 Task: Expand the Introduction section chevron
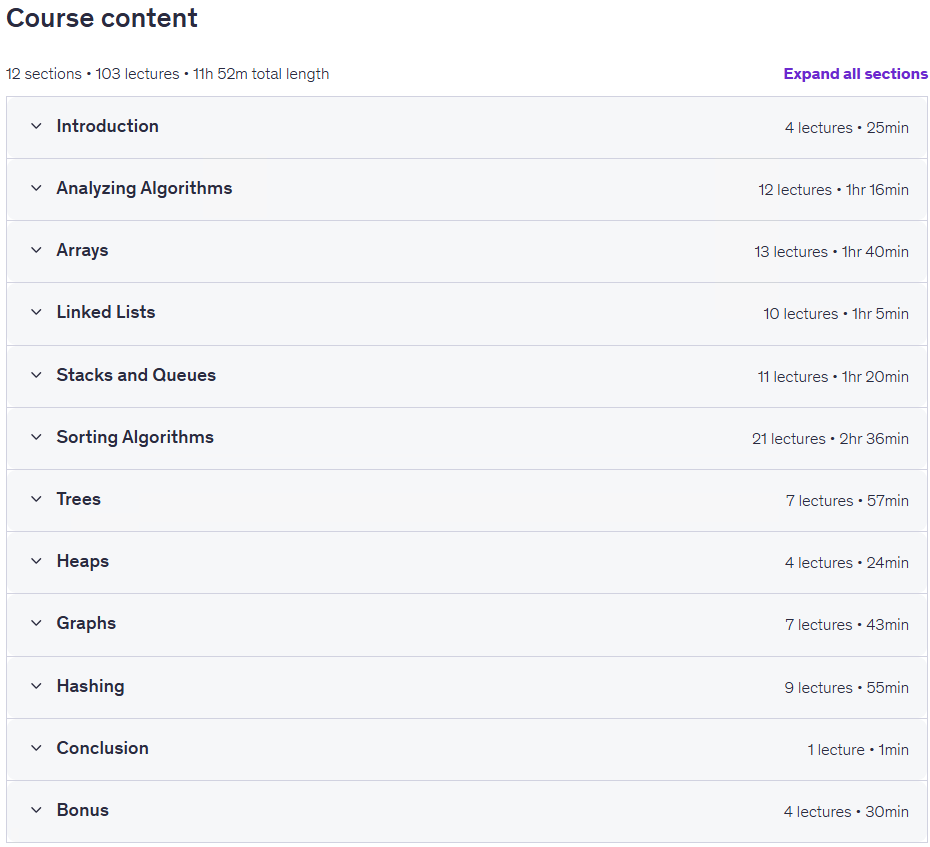coord(36,126)
